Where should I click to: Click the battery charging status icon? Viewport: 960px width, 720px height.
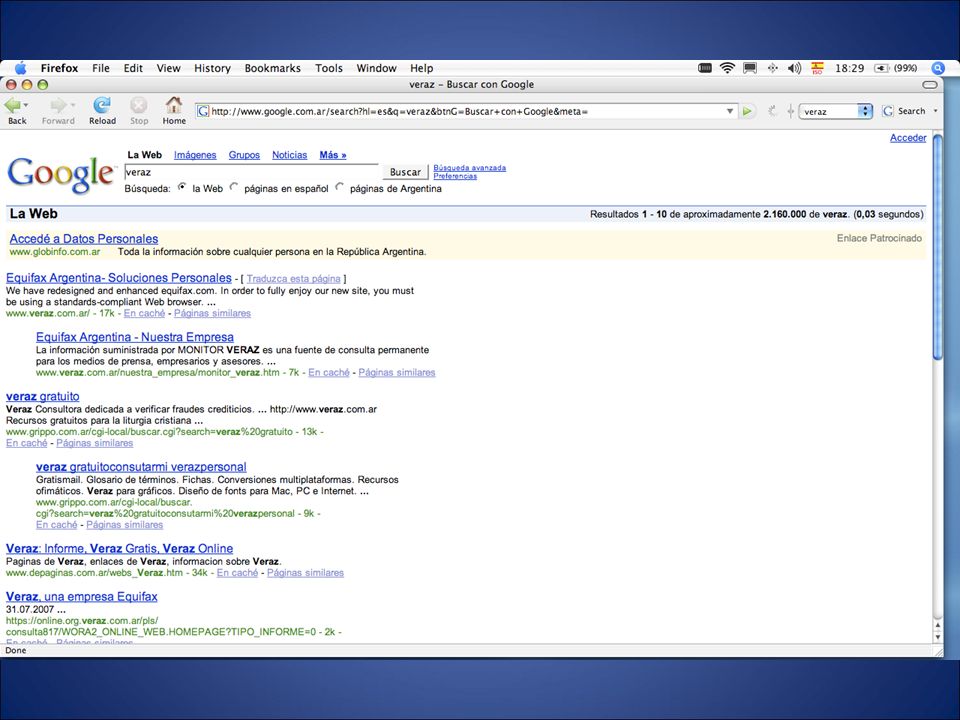(881, 68)
